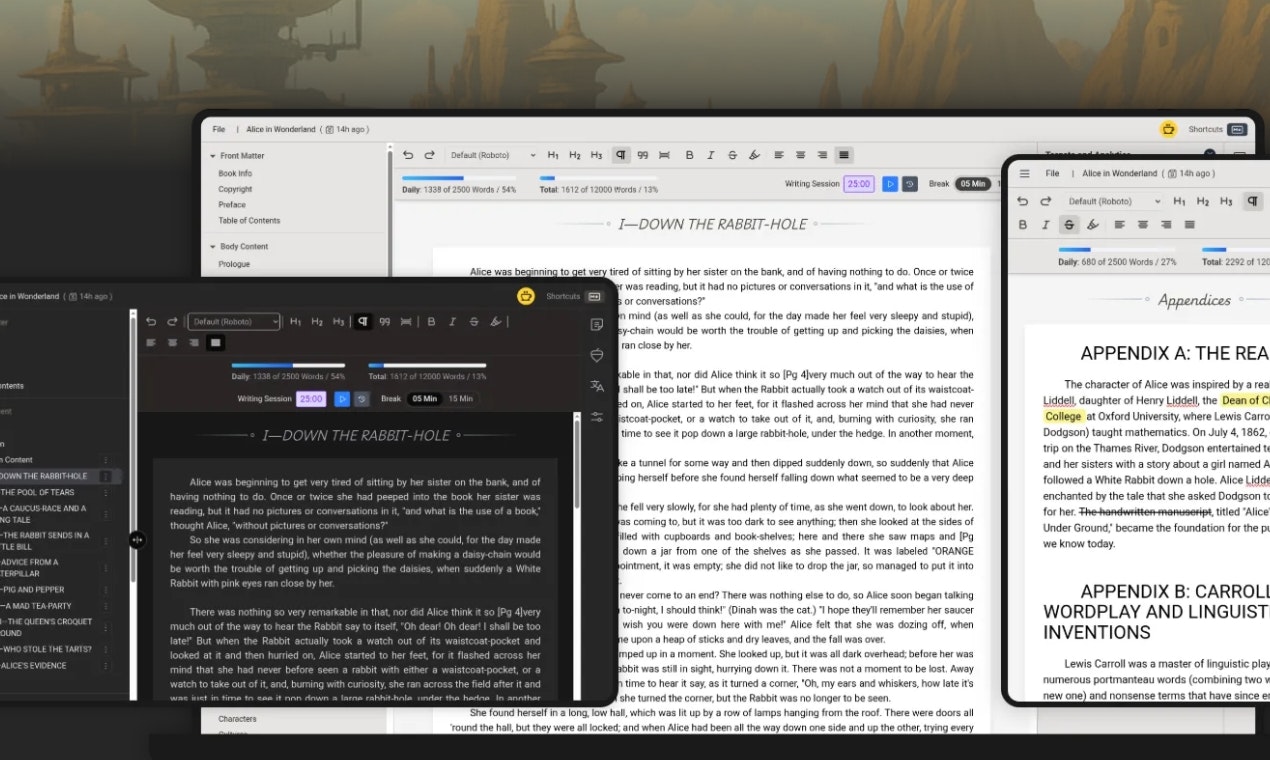Image resolution: width=1270 pixels, height=760 pixels.
Task: Click Undo in the light center window toolbar
Action: point(408,155)
